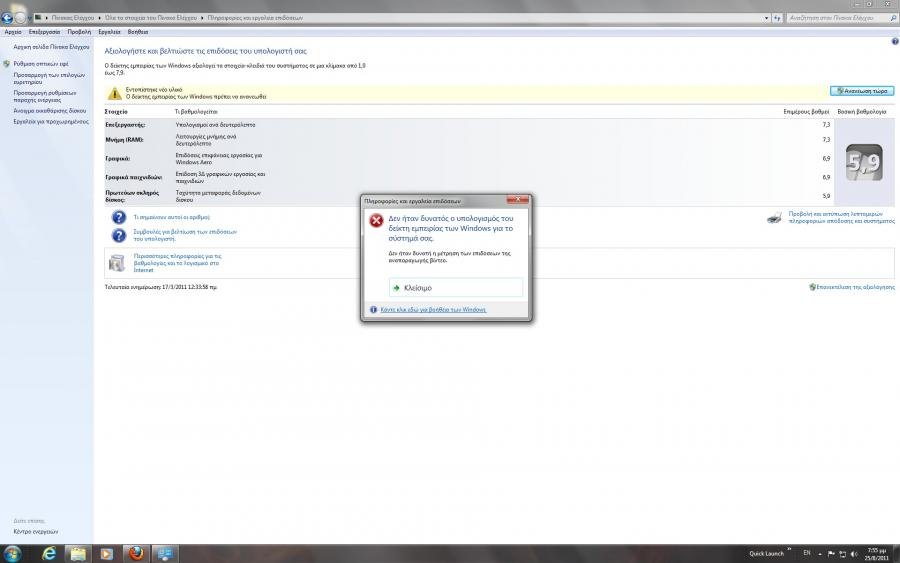Expand the address bar history dropdown arrow
The image size is (900, 563).
click(x=768, y=18)
